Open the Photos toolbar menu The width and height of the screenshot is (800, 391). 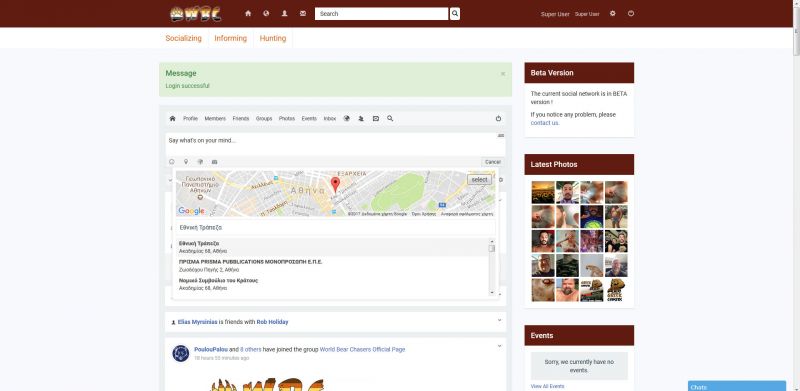click(x=287, y=118)
